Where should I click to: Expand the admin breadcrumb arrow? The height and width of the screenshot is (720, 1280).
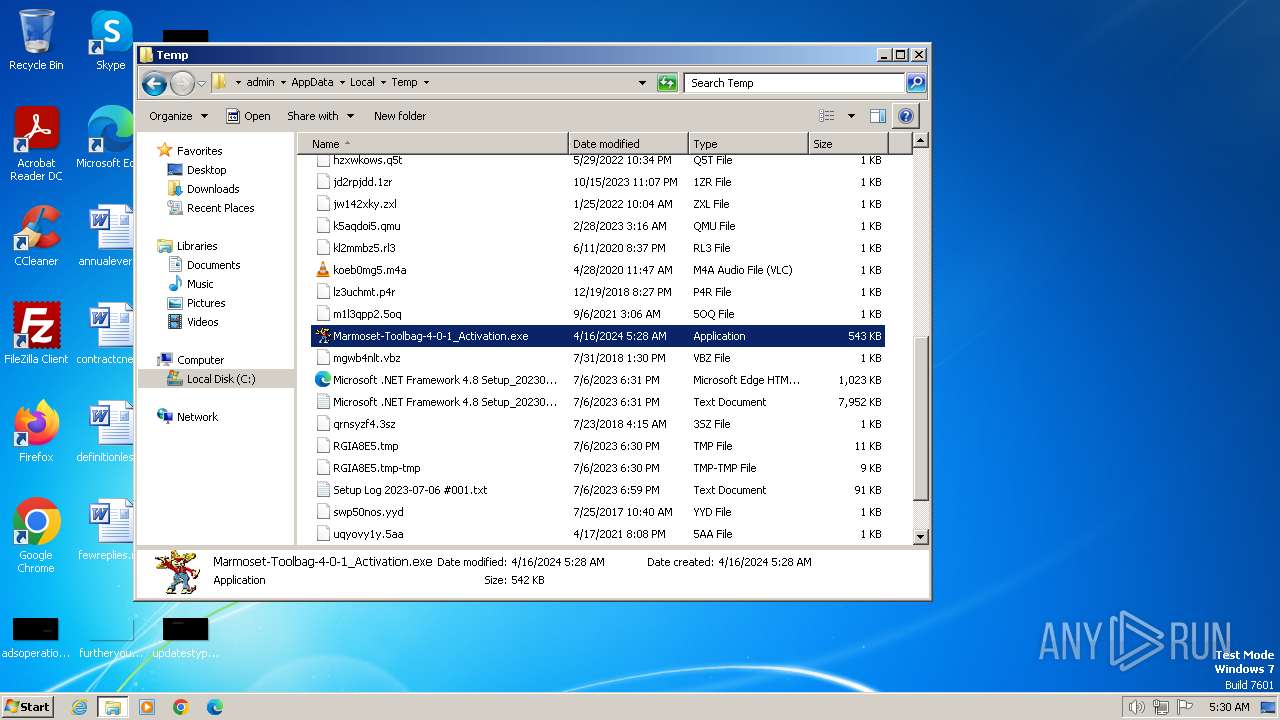coord(282,83)
